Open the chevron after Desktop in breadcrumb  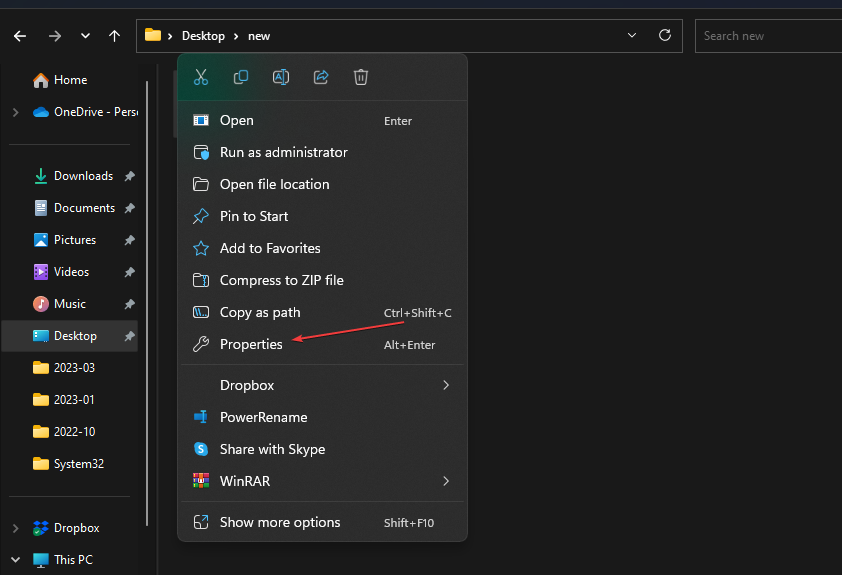pos(236,36)
